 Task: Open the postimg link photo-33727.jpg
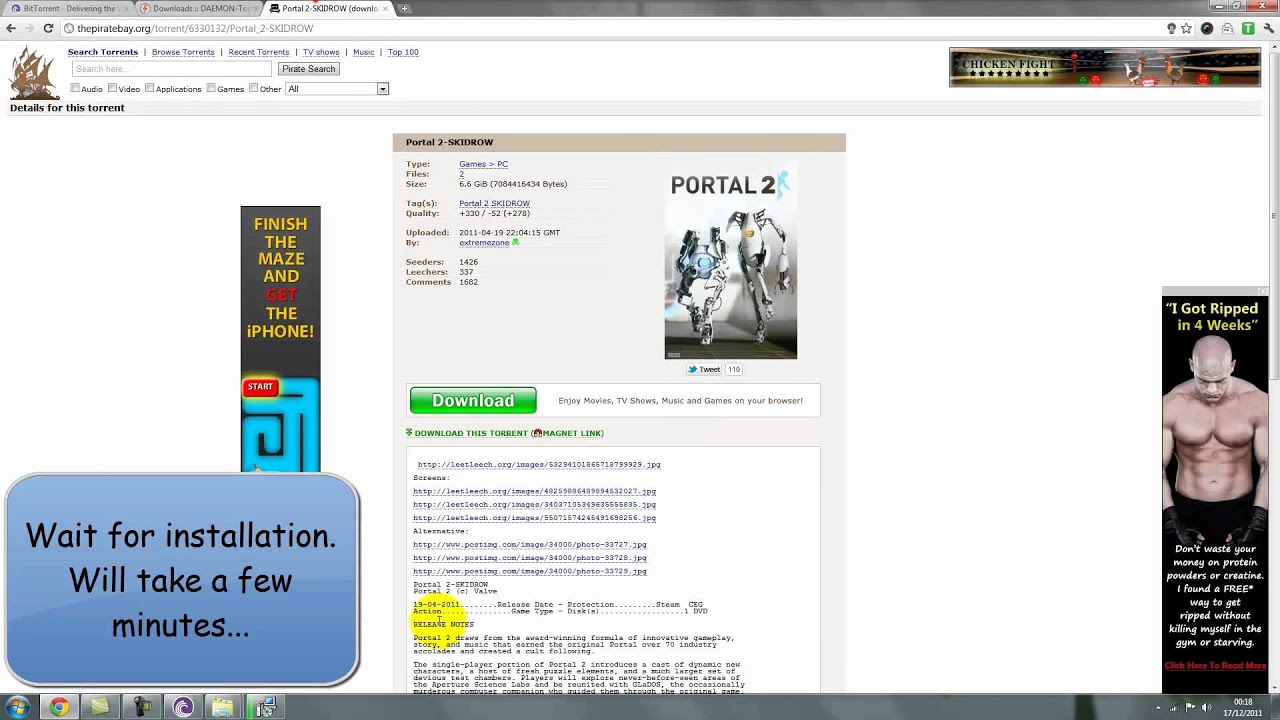(x=530, y=545)
